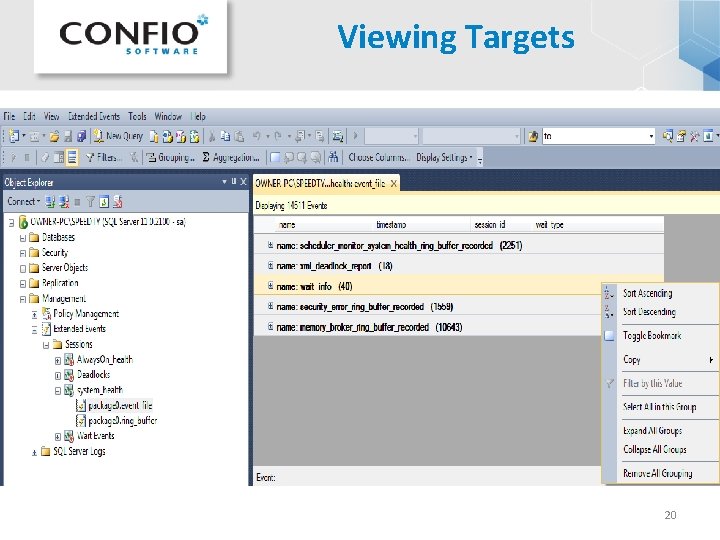Click the wait type column header
The width and height of the screenshot is (720, 540).
(x=549, y=225)
